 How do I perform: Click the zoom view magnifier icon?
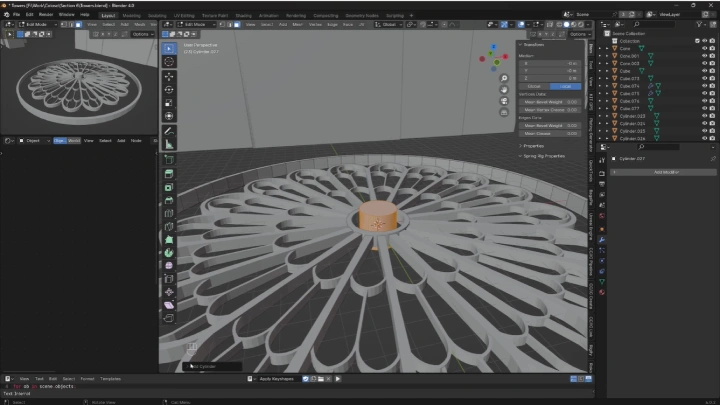pyautogui.click(x=504, y=78)
